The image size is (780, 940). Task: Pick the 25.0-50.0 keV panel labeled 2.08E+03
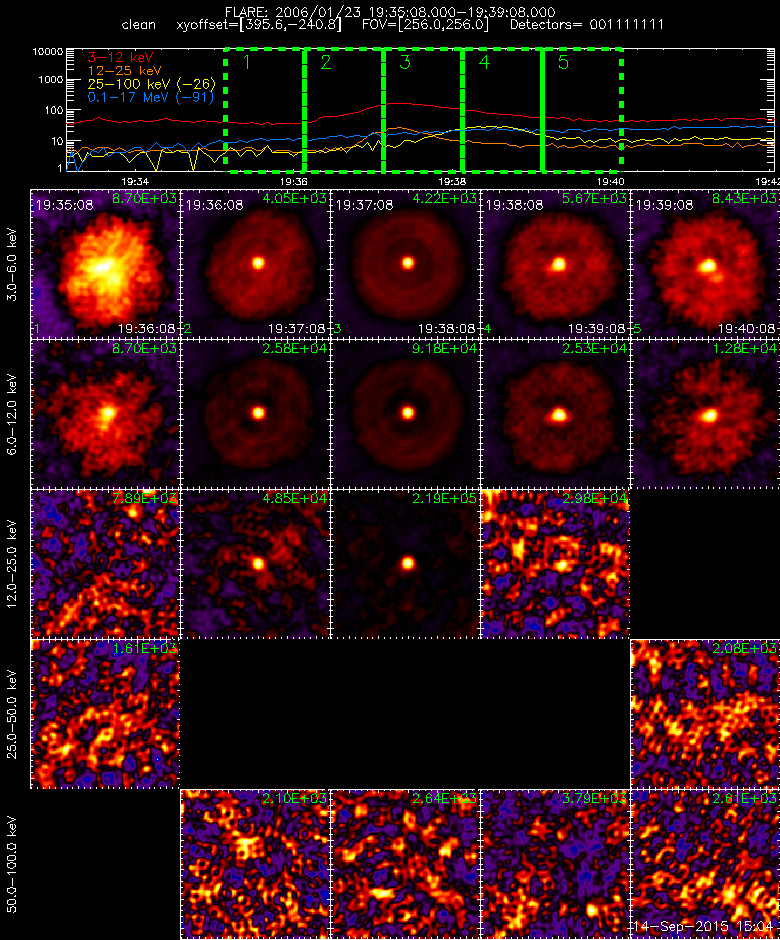(705, 713)
